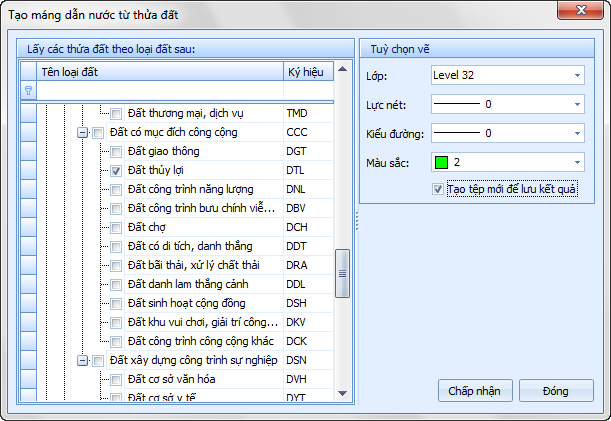Viewport: 611px width, 421px height.
Task: Toggle Tạo tệp mới để lưu kết quả
Action: click(x=438, y=190)
